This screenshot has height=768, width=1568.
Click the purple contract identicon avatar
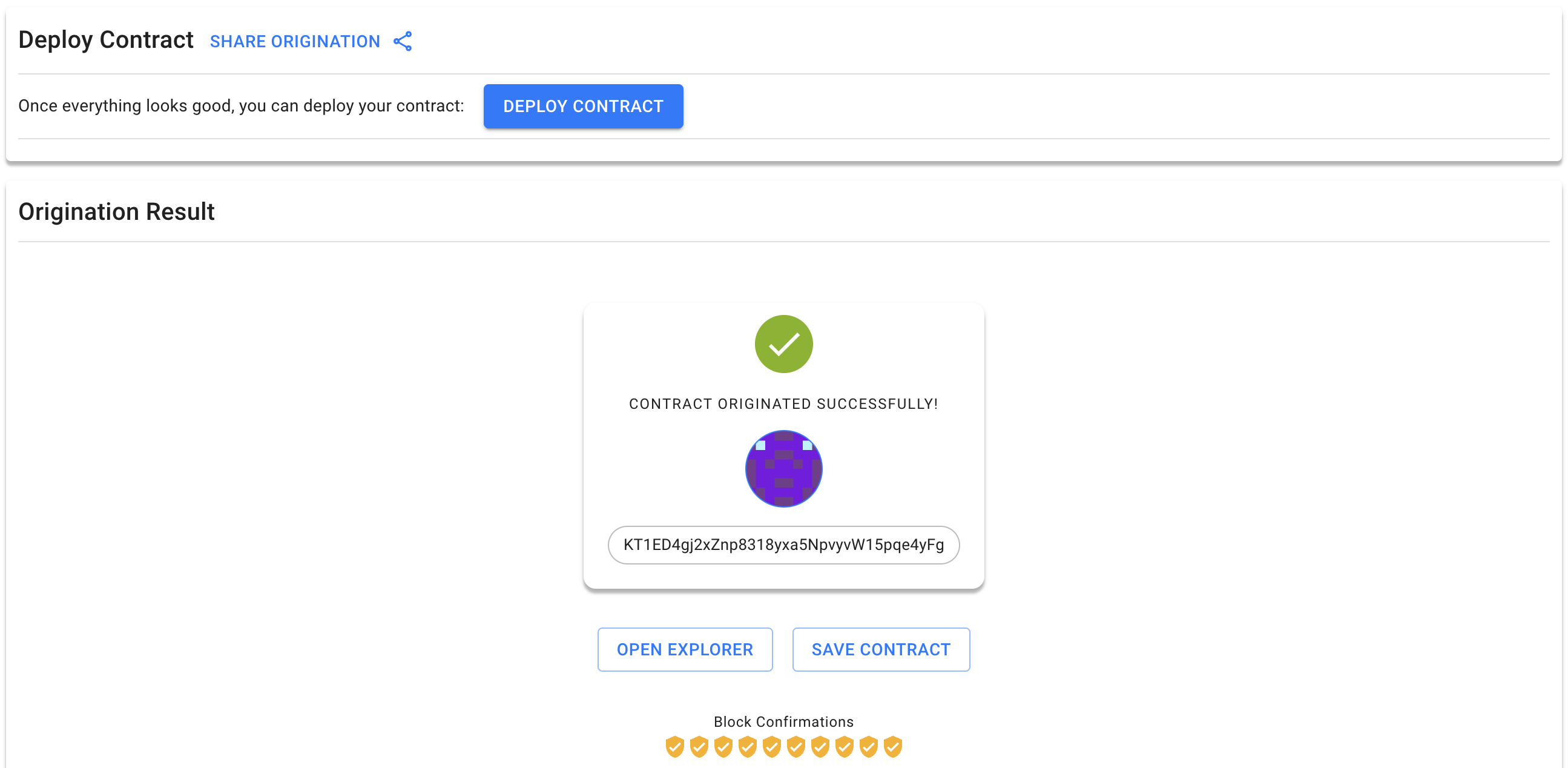(x=783, y=468)
